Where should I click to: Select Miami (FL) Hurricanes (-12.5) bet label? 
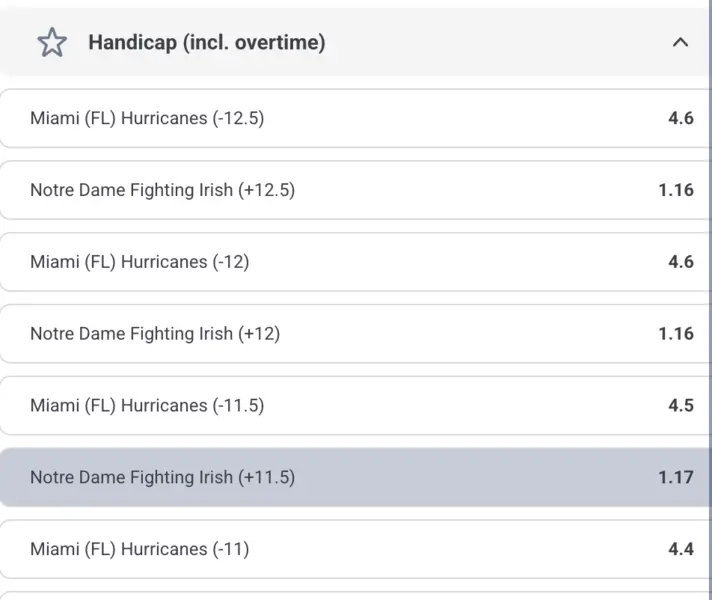[x=147, y=118]
